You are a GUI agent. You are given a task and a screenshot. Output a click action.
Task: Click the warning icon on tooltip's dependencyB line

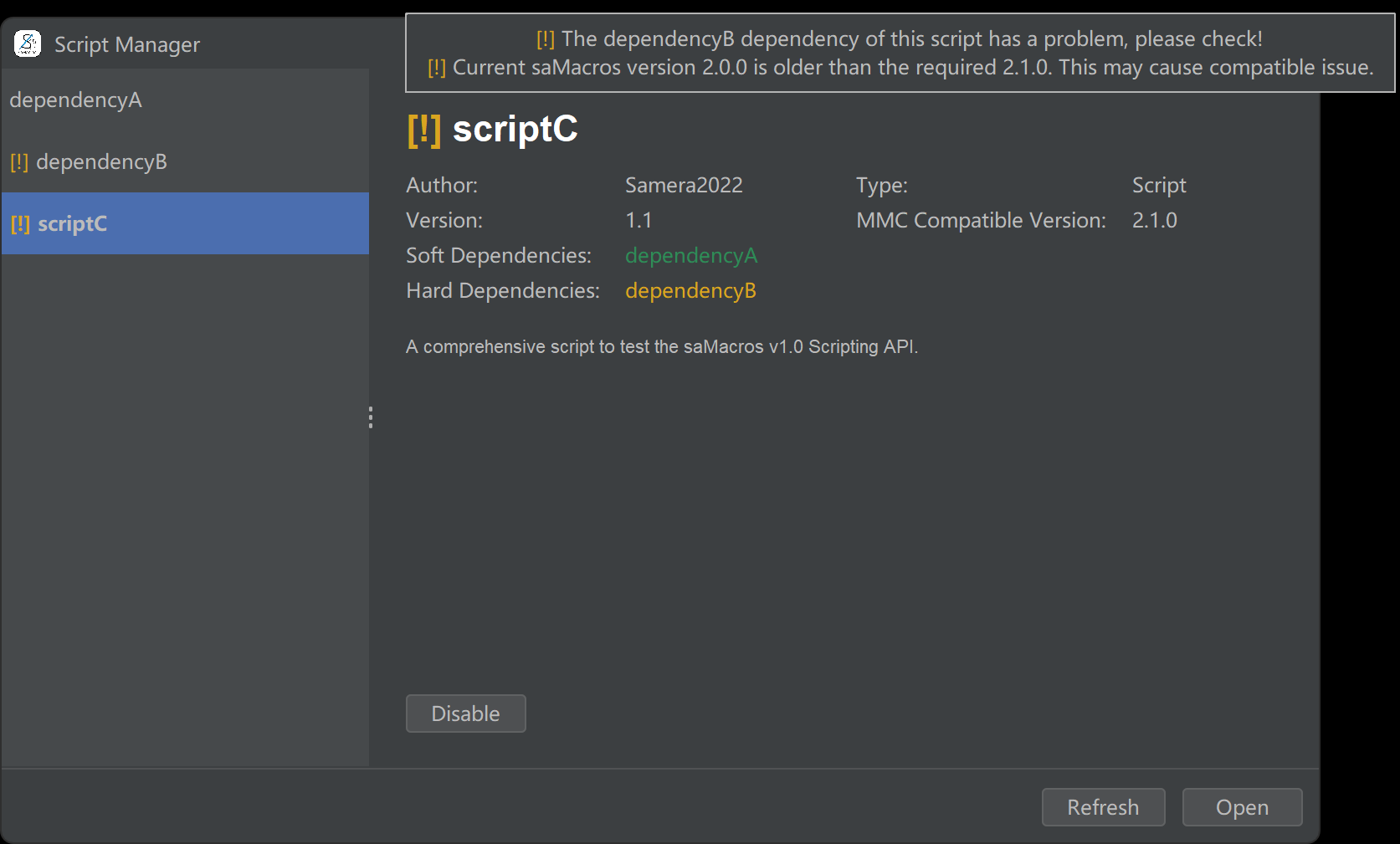pos(545,39)
